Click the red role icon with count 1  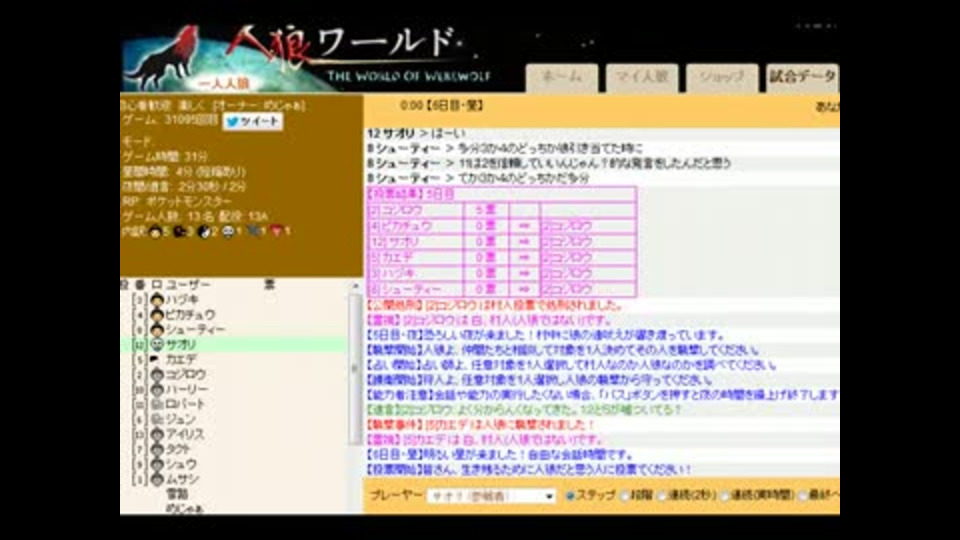[277, 231]
